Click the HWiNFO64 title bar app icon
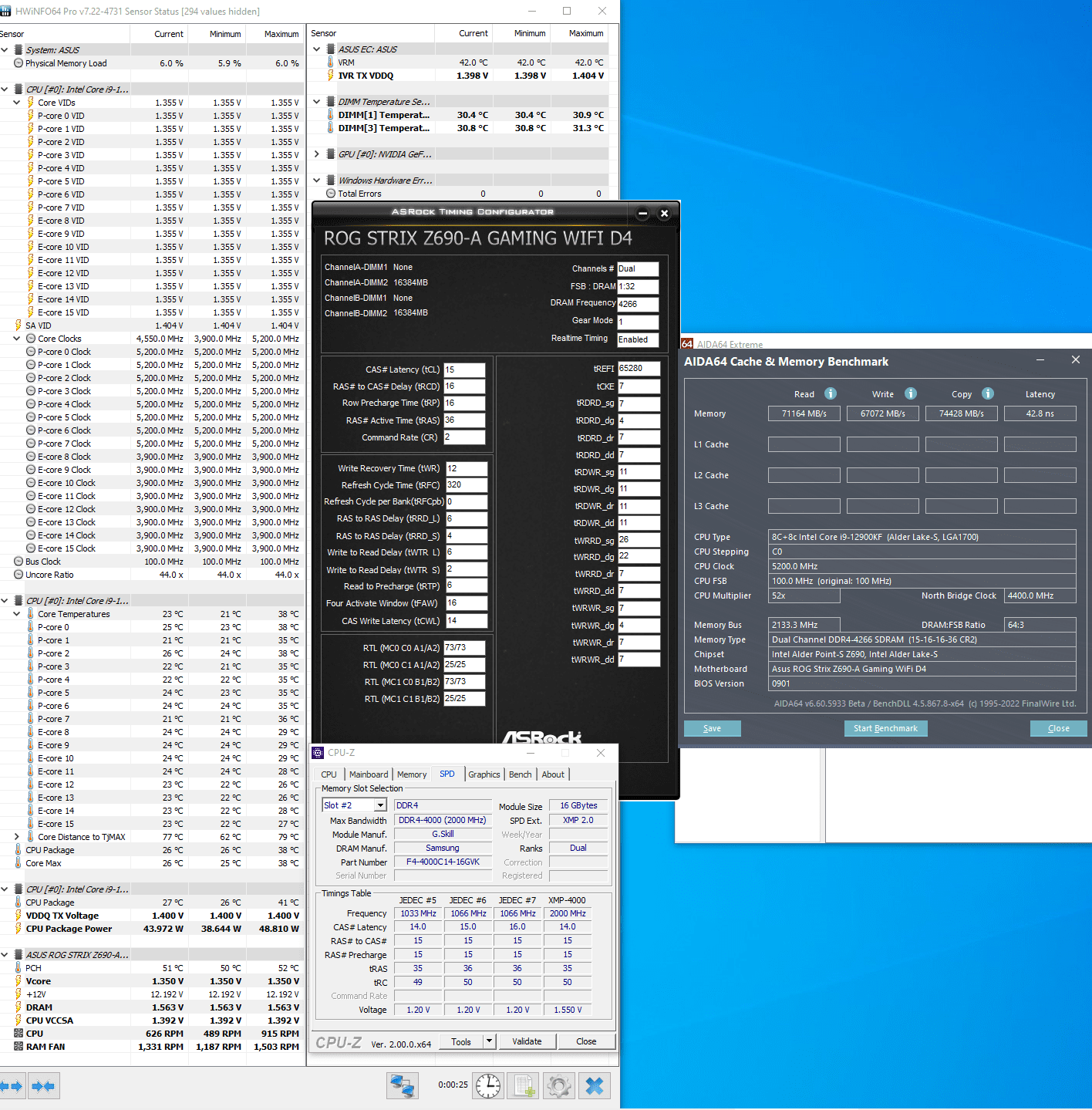 (x=6, y=11)
